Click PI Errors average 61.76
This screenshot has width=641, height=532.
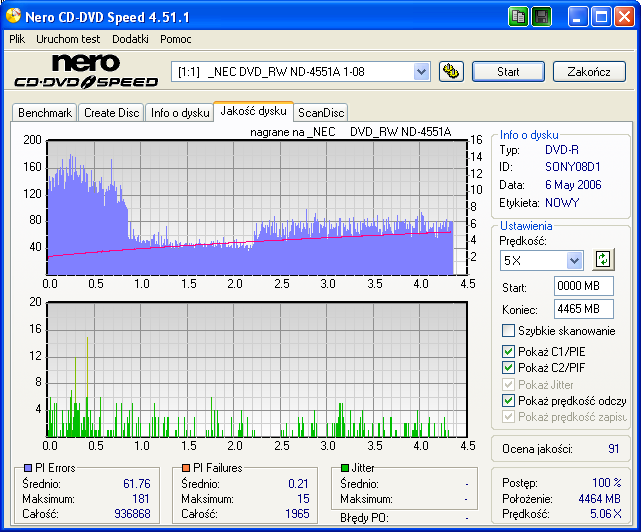point(137,484)
